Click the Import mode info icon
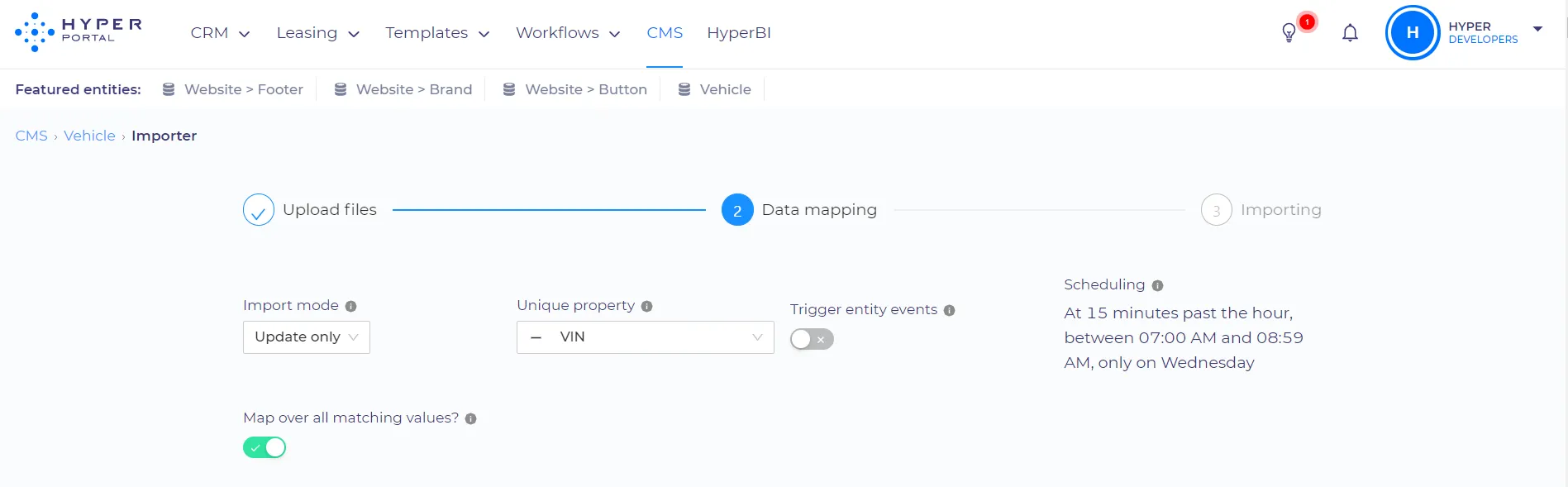Screen dimensions: 1568x487 coord(351,307)
